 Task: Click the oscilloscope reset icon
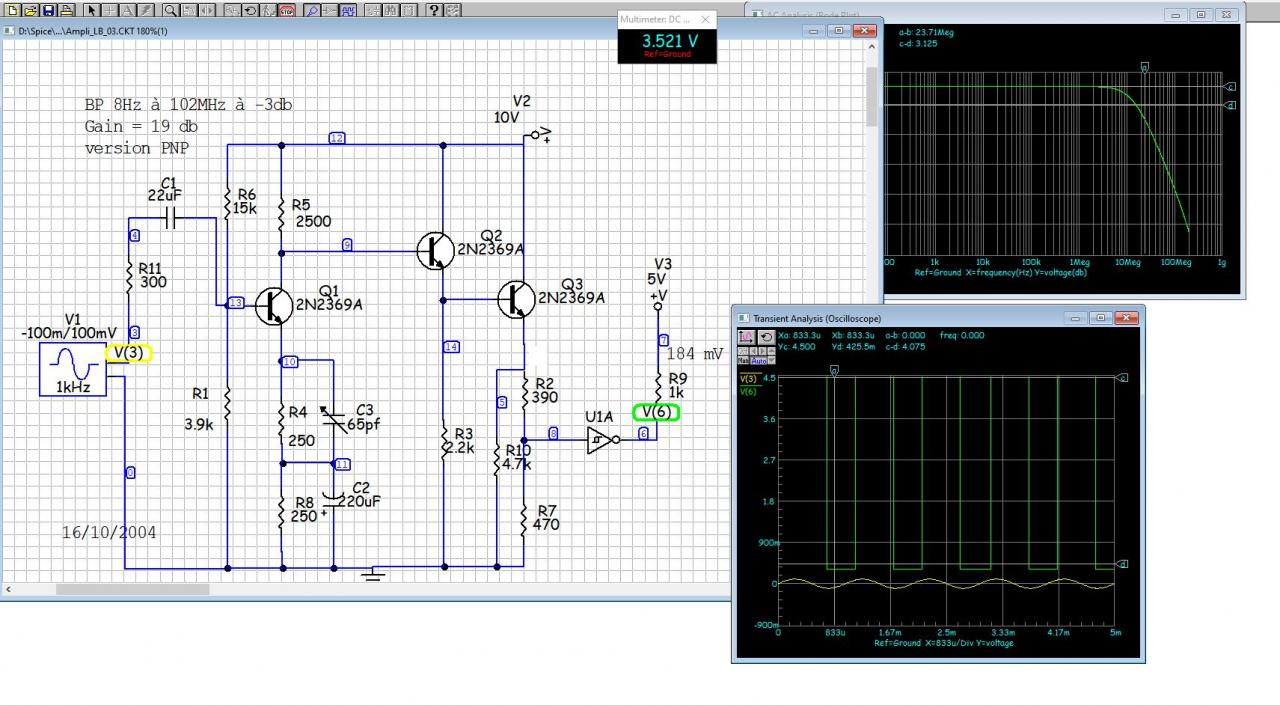766,337
